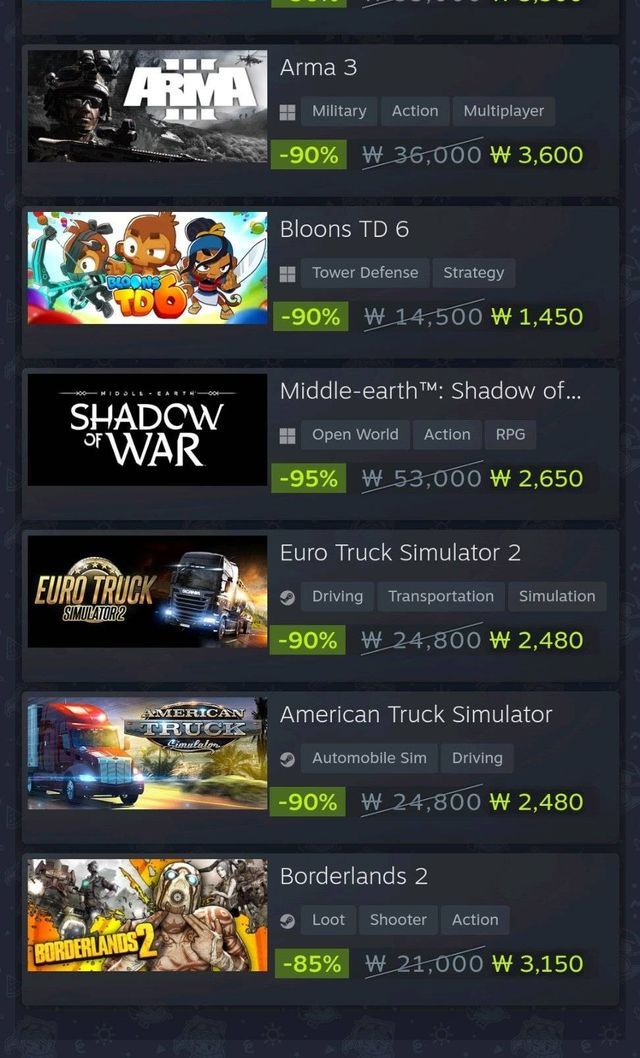
Task: Choose the Automobile Sim tag
Action: click(x=369, y=758)
